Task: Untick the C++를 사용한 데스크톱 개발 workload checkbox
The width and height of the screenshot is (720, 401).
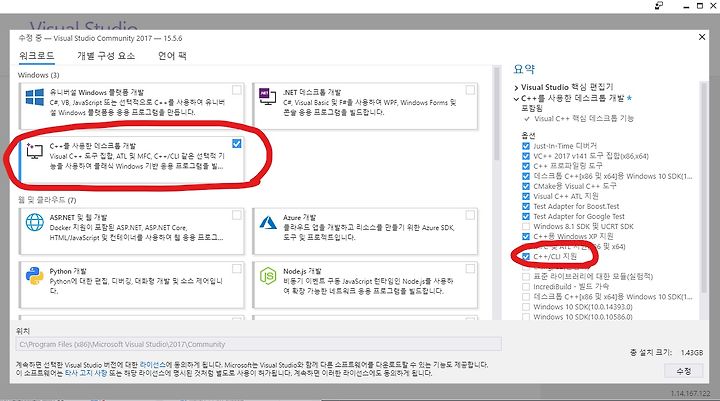Action: pos(236,144)
